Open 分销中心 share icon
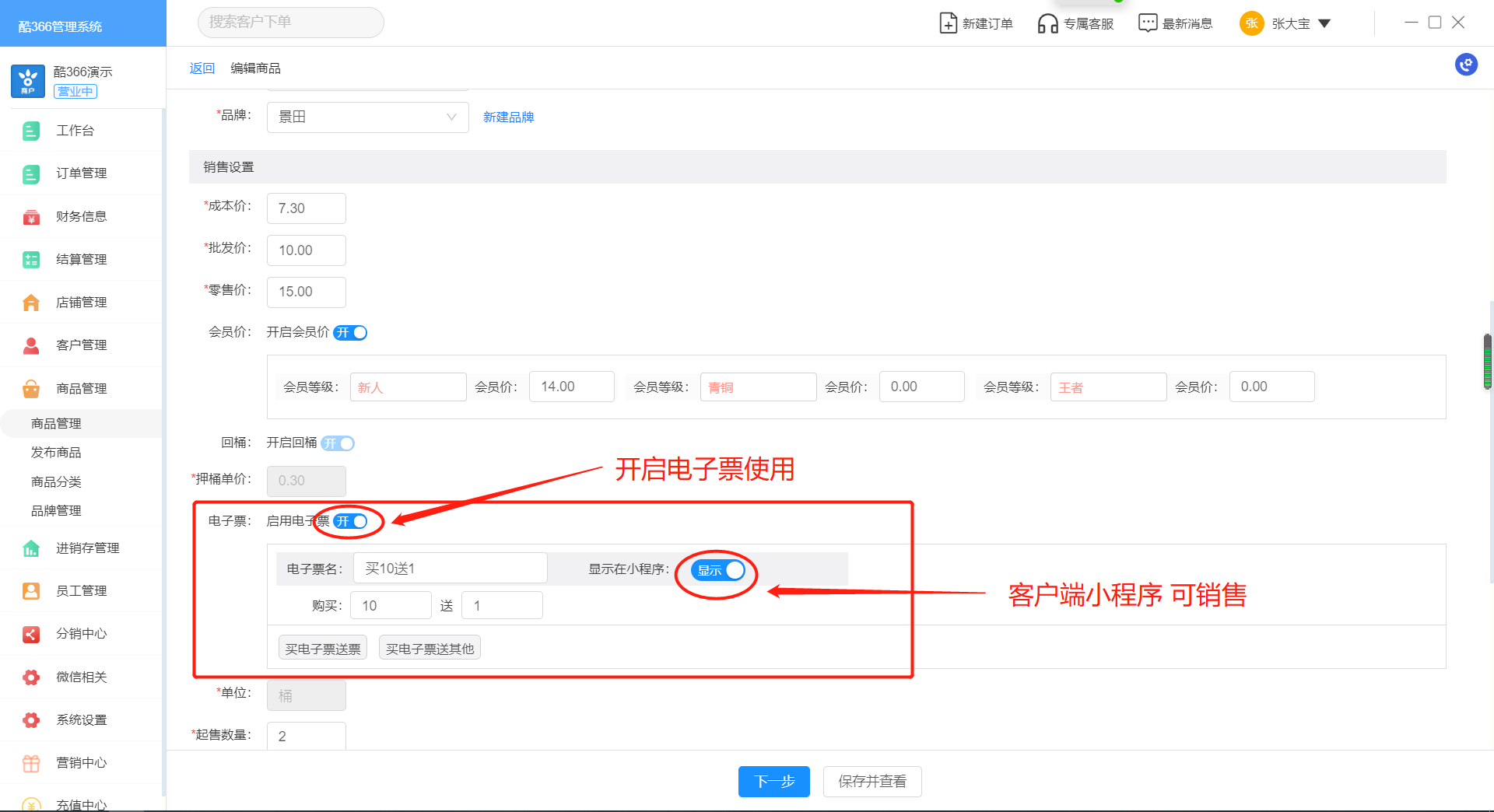 coord(31,634)
